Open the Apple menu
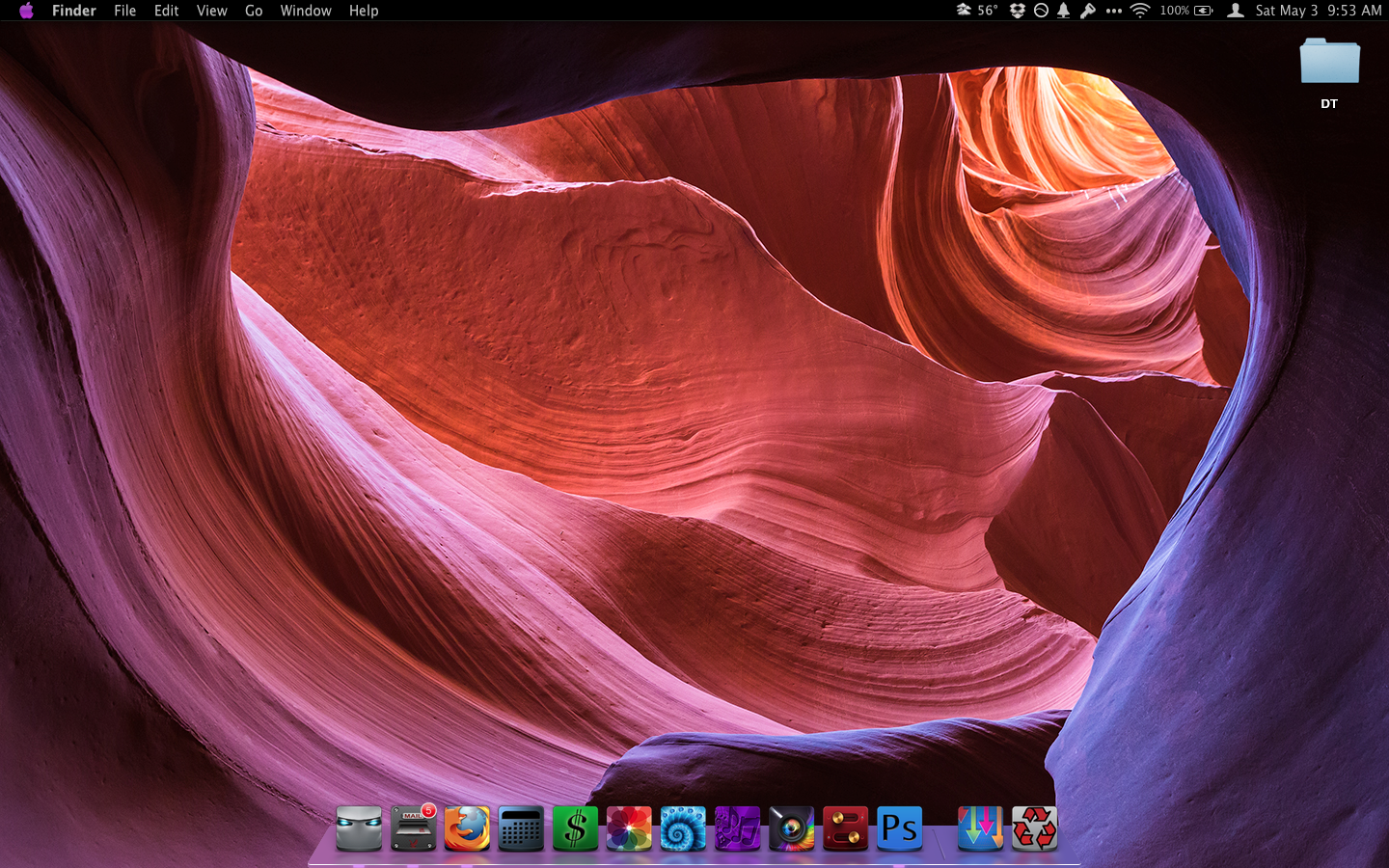This screenshot has height=868, width=1389. (x=26, y=11)
